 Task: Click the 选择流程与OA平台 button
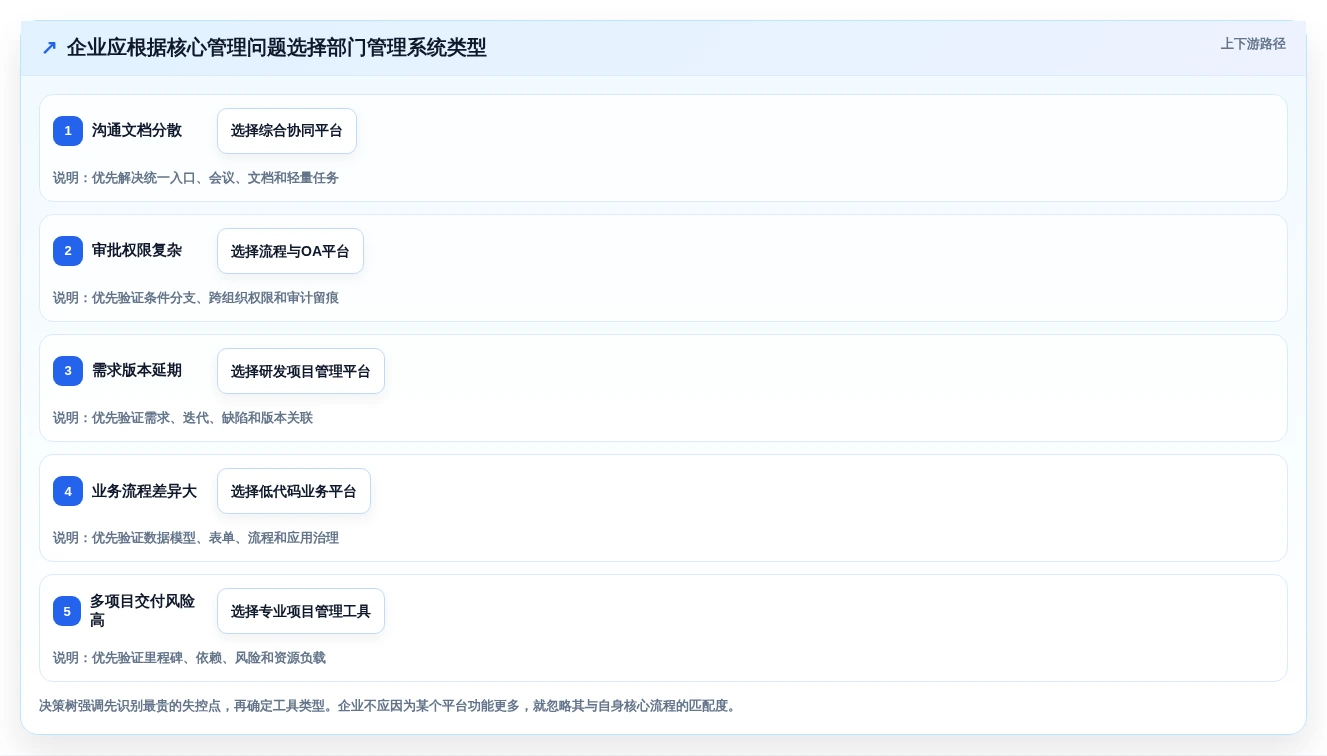click(x=290, y=251)
